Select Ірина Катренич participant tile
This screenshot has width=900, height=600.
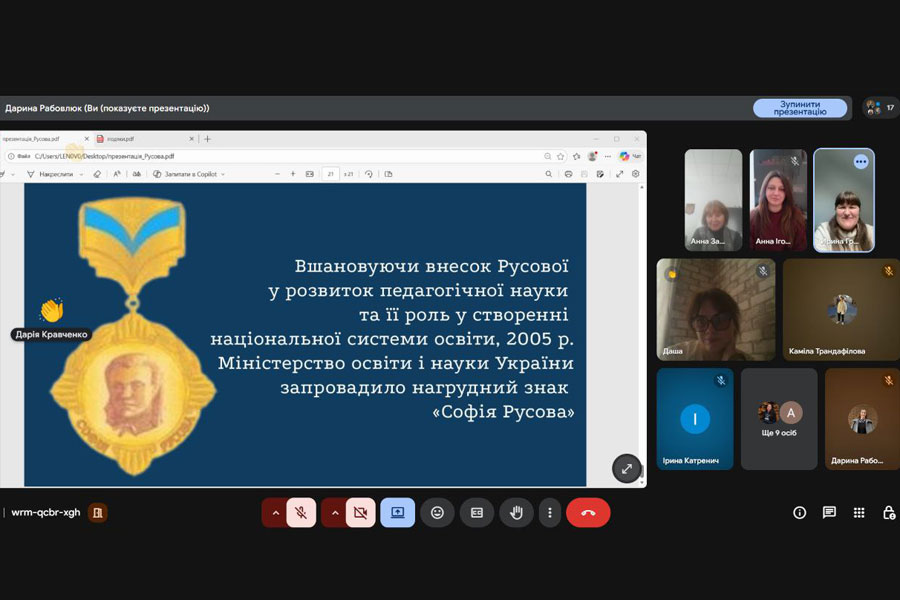(x=695, y=419)
